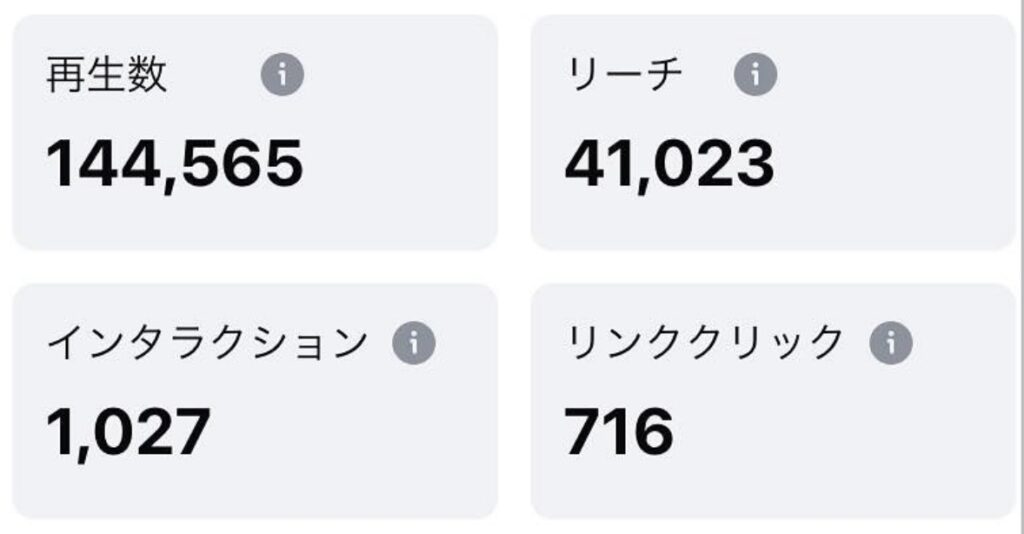The image size is (1024, 534).
Task: Show info about リンククリック via its icon
Action: point(891,344)
